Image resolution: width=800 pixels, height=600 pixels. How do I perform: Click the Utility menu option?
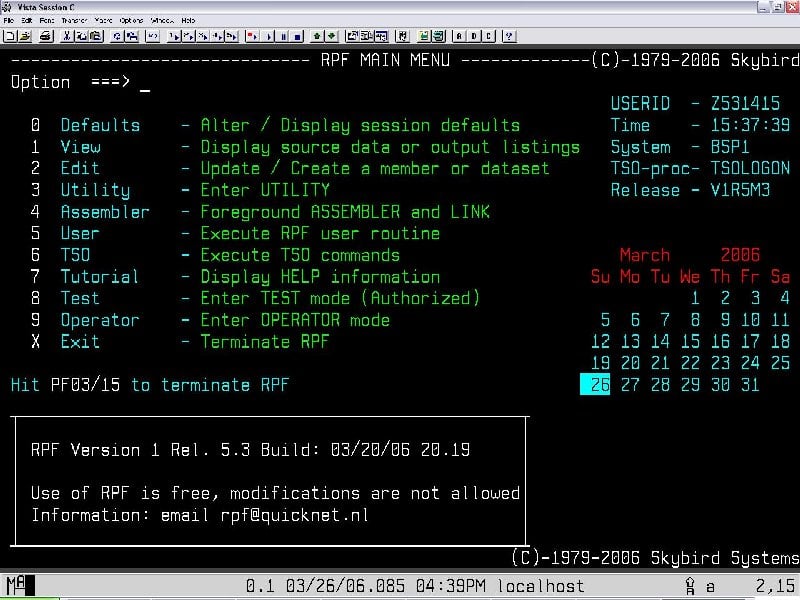tap(95, 190)
